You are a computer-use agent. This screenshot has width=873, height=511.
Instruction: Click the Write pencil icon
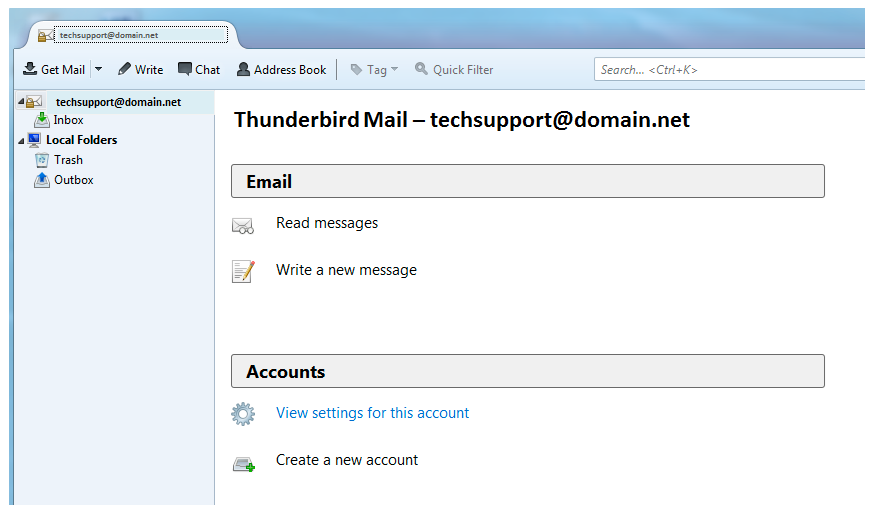124,69
